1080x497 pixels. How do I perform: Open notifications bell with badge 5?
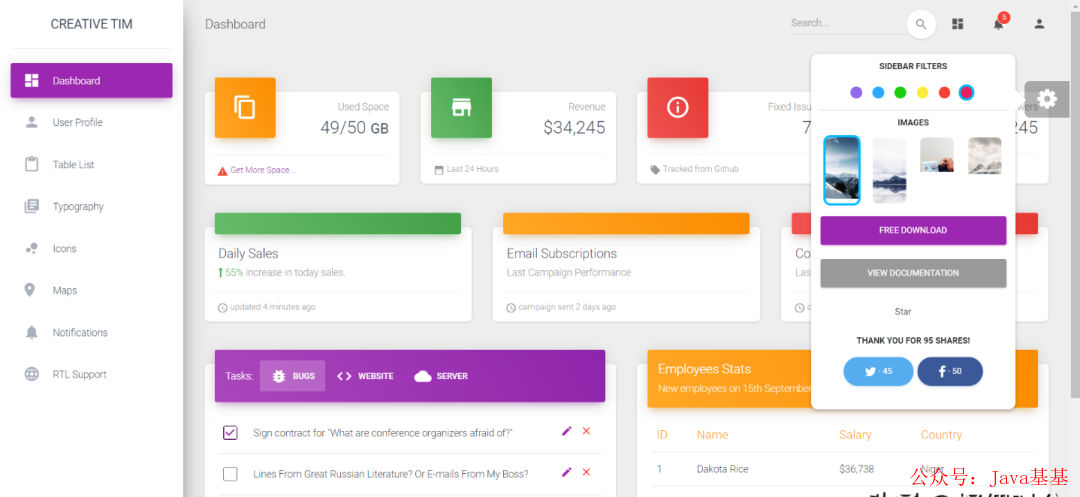(x=999, y=23)
